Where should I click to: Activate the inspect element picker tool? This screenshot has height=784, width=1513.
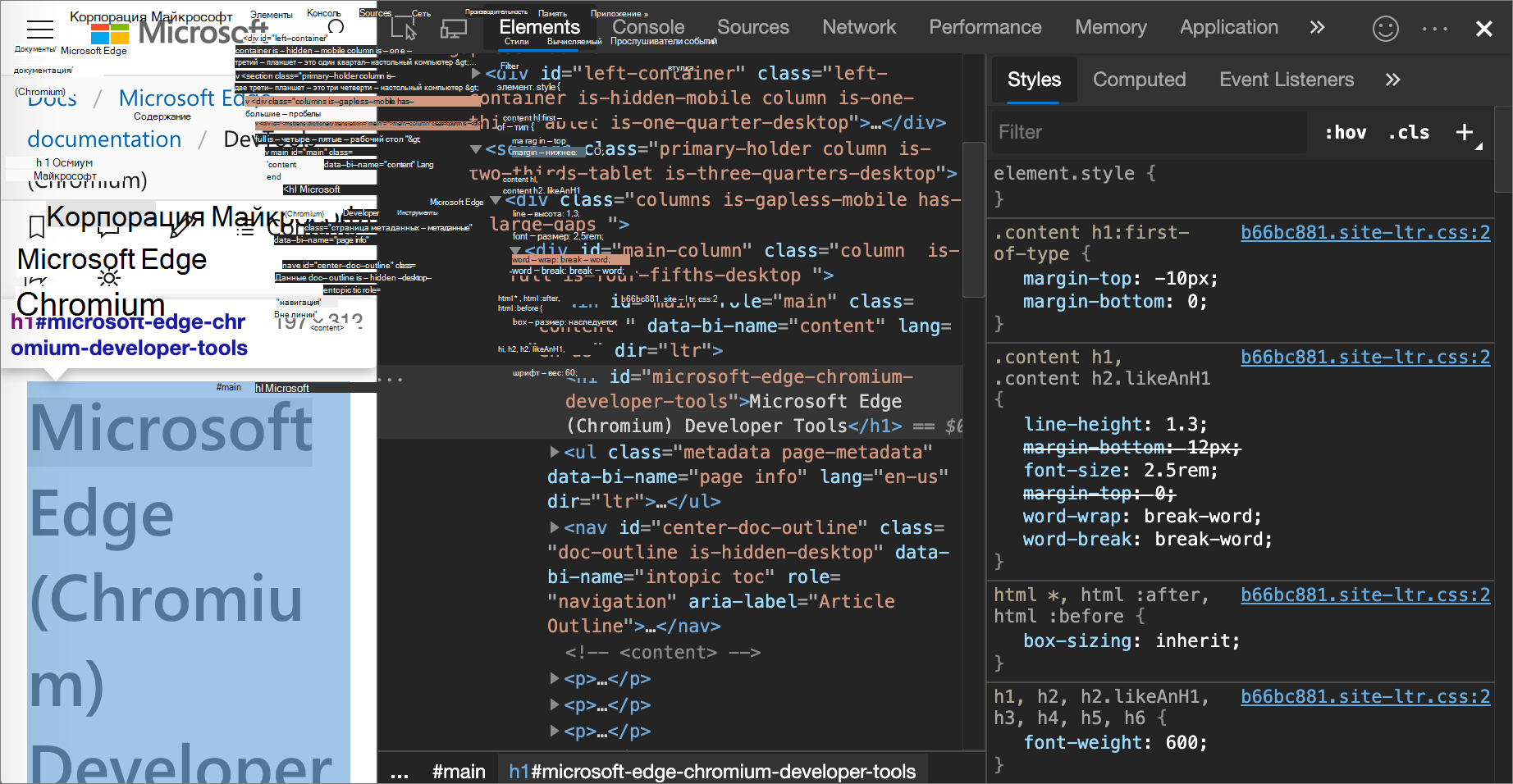pos(404,28)
